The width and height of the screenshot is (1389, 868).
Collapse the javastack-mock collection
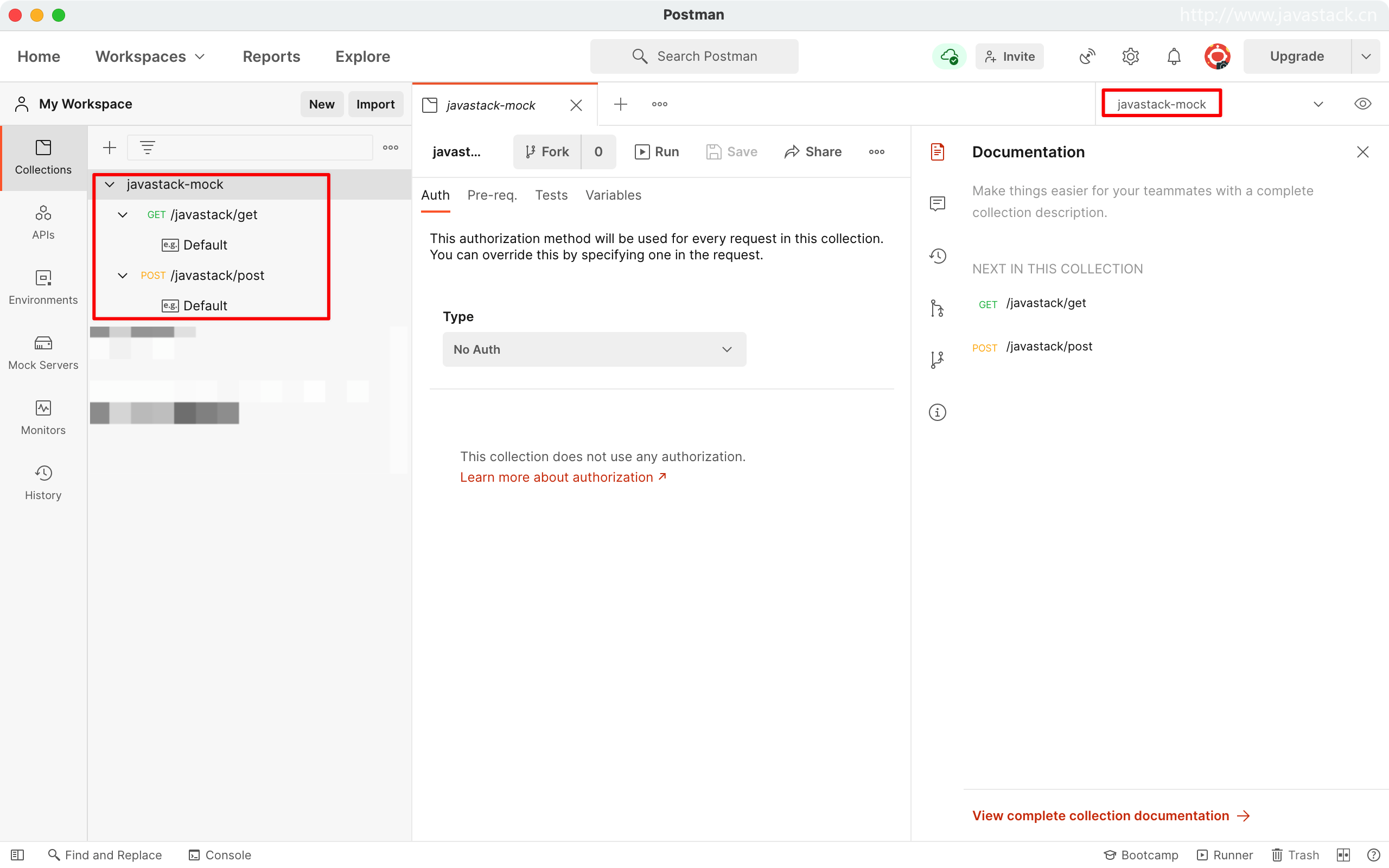110,184
